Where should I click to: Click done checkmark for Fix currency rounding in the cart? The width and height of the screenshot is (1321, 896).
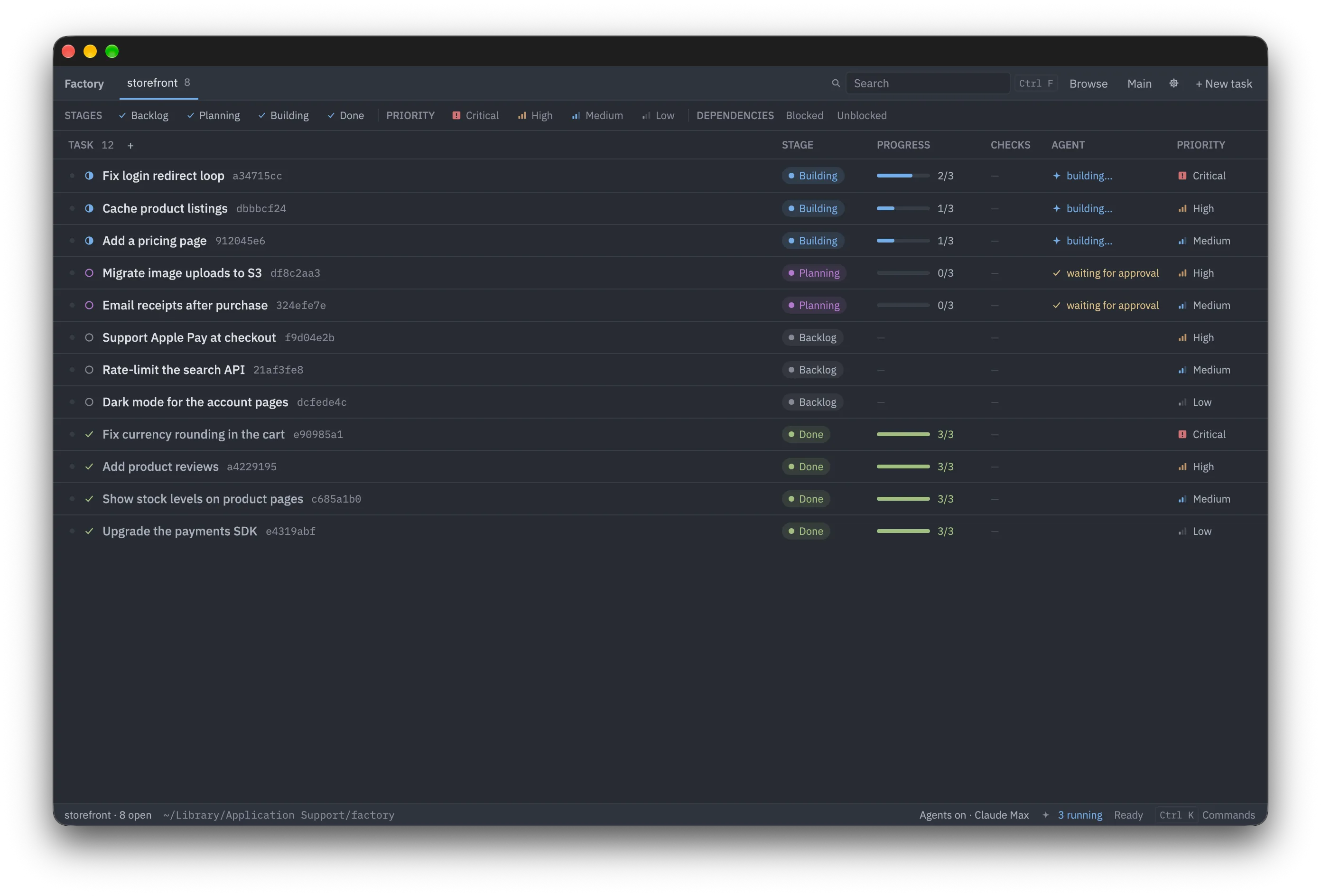point(89,434)
